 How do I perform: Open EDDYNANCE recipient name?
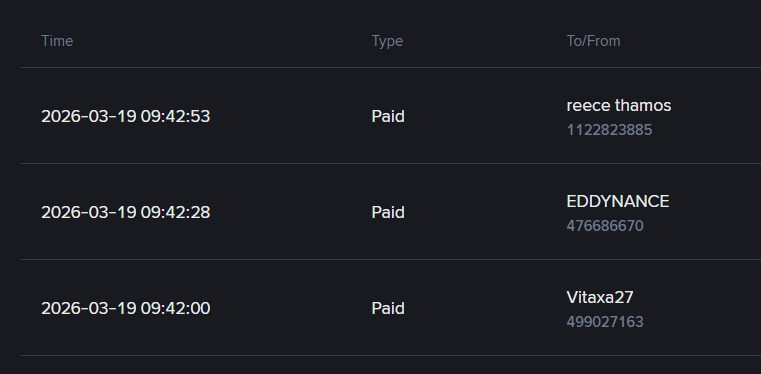[x=618, y=201]
